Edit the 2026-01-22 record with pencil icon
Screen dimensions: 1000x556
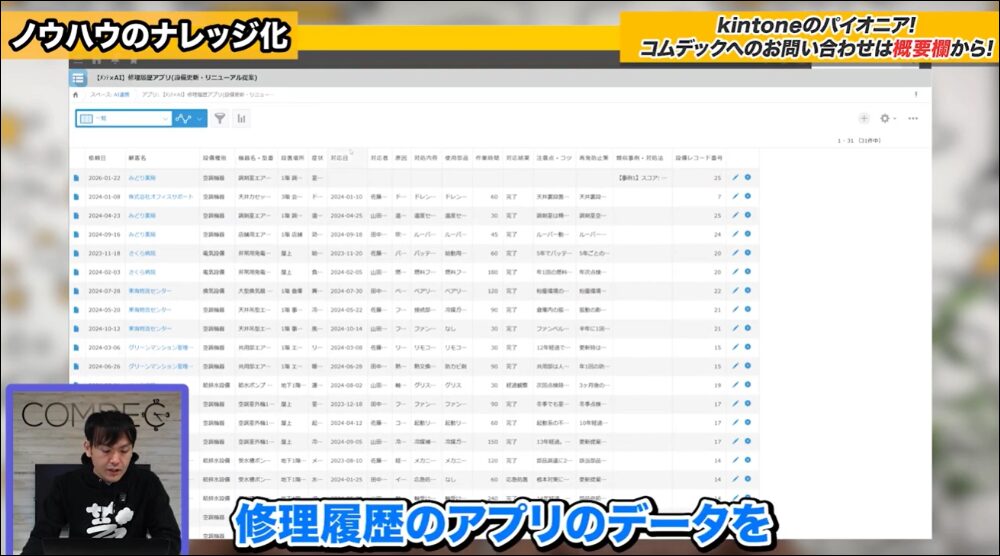pyautogui.click(x=735, y=177)
